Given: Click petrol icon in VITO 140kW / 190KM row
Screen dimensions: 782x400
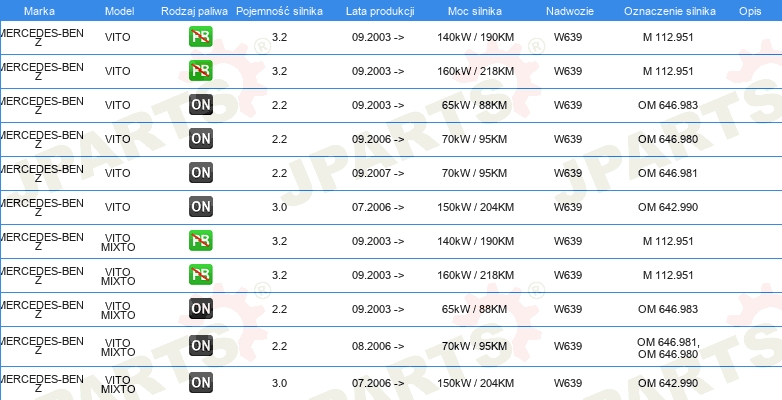Looking at the screenshot, I should pos(200,37).
